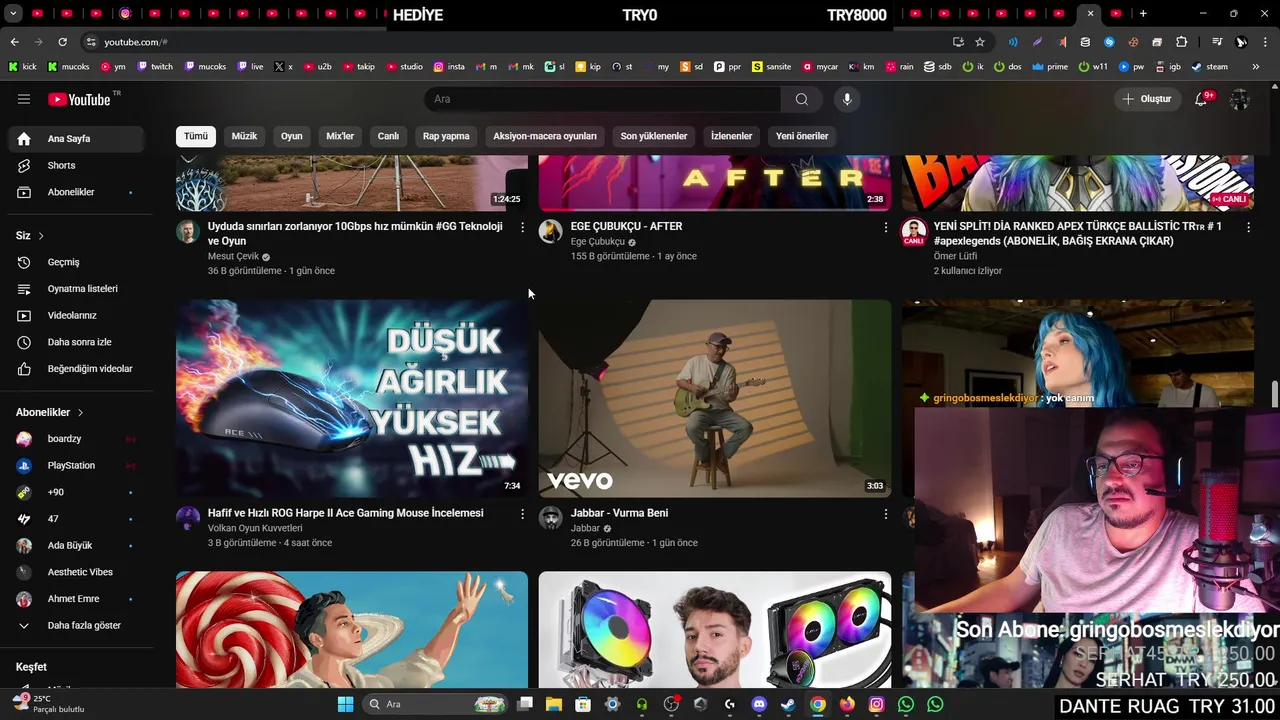The width and height of the screenshot is (1280, 720).
Task: Go back with browser back arrow
Action: (x=14, y=42)
